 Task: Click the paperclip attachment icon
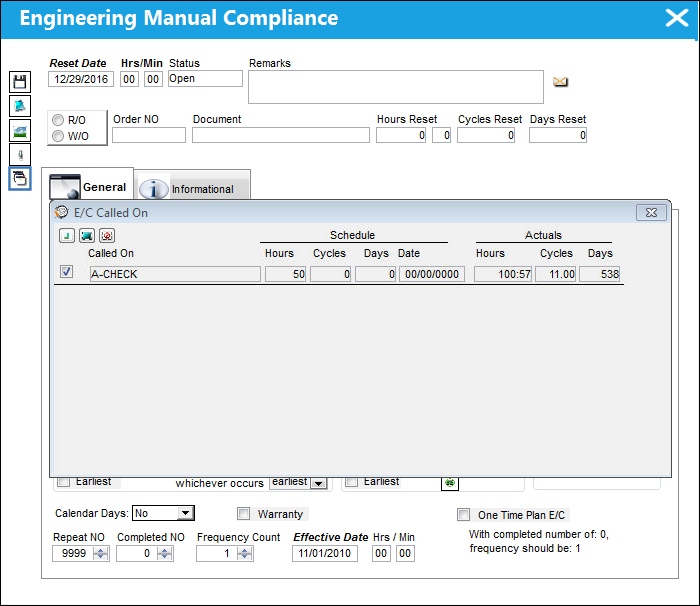pyautogui.click(x=20, y=155)
